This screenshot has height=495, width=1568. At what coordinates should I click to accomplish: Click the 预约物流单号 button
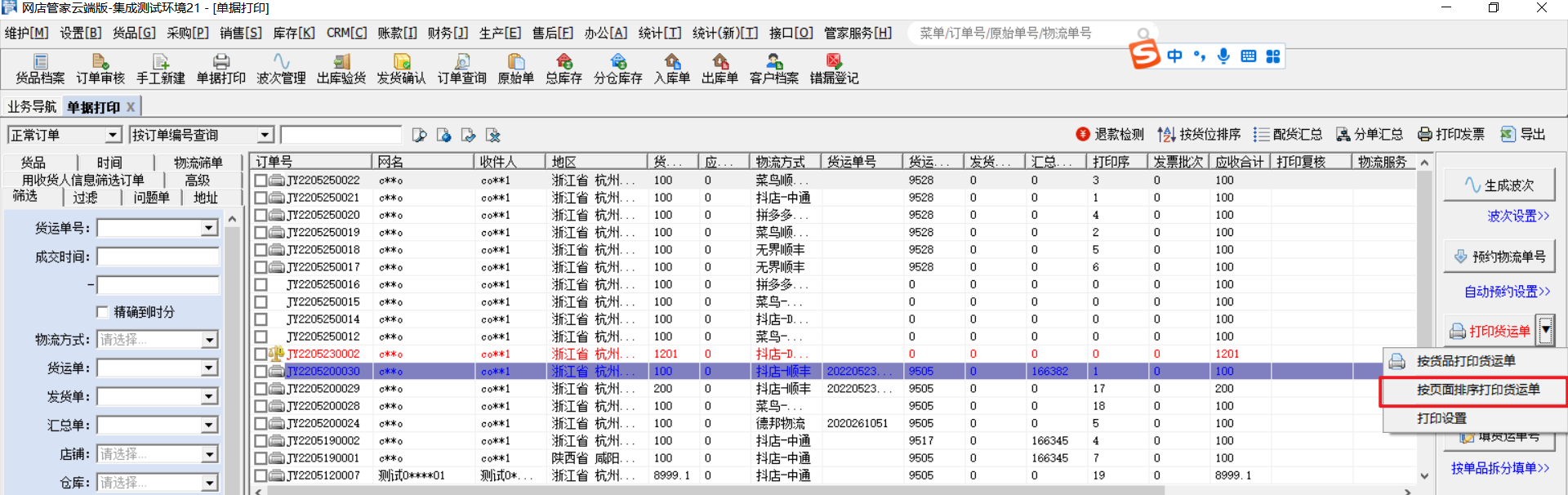[1499, 256]
